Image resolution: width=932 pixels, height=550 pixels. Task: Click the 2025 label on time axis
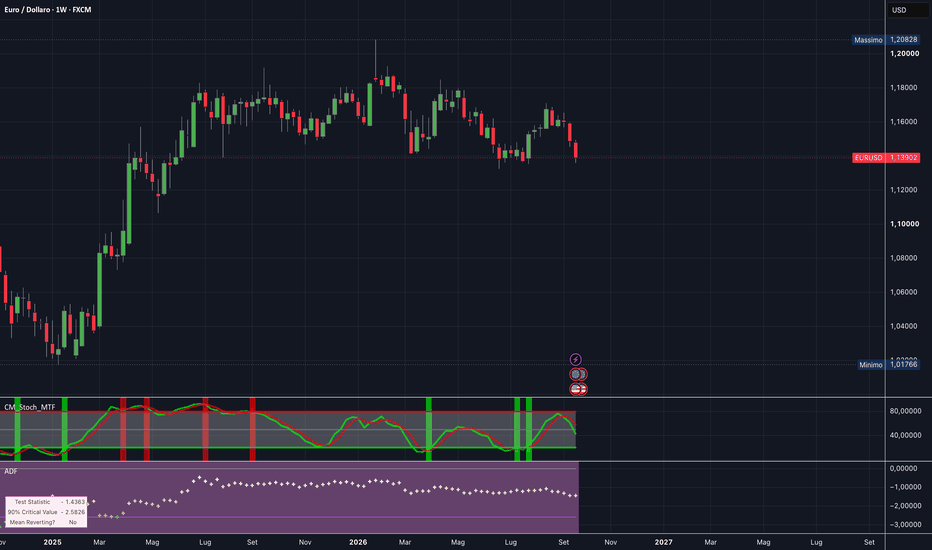[52, 542]
